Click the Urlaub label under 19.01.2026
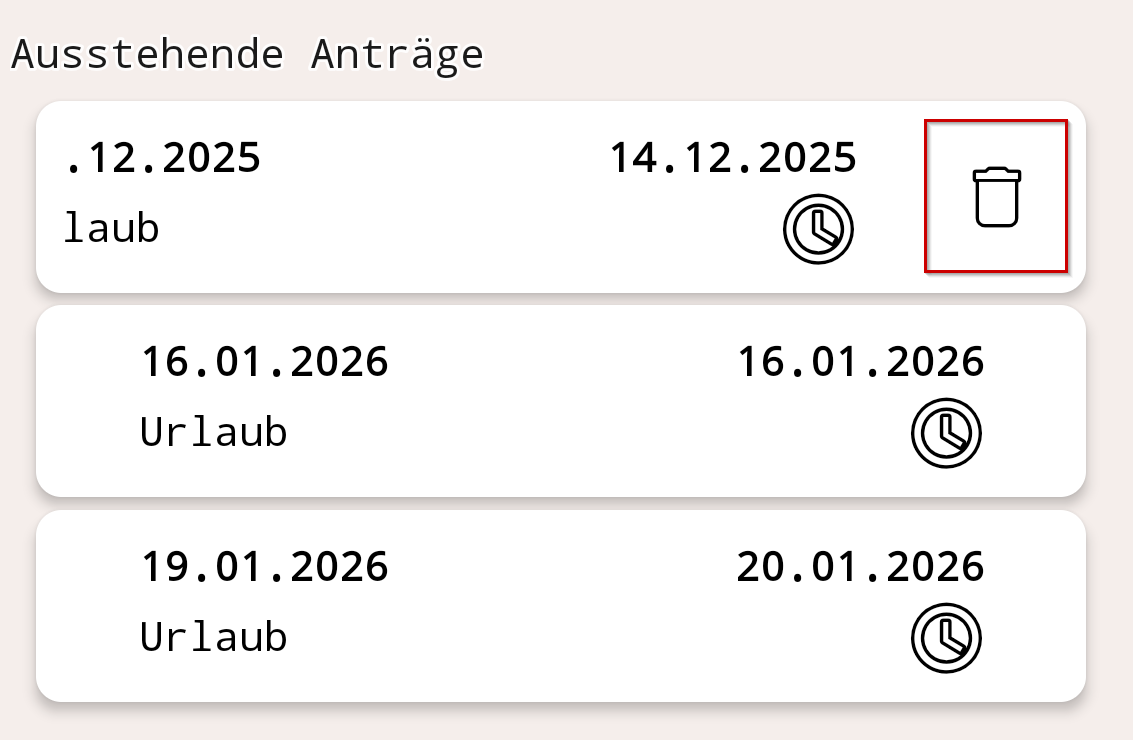Screen dimensions: 1133x740 tap(213, 638)
